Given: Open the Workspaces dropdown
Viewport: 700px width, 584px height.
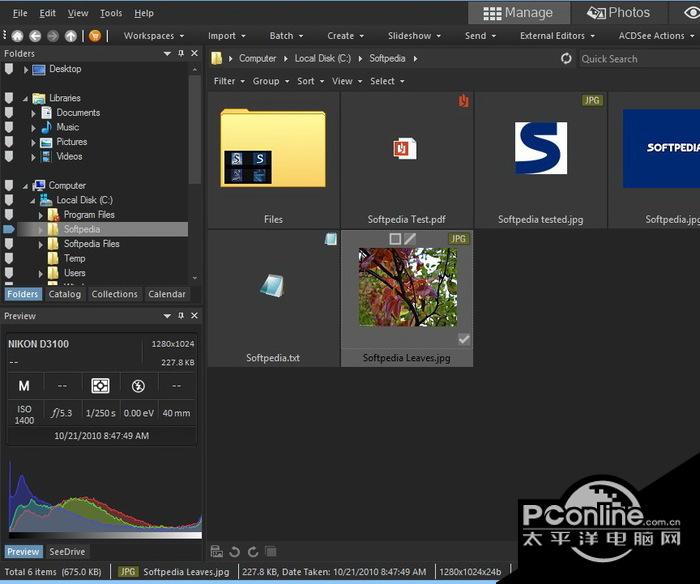Looking at the screenshot, I should [154, 36].
